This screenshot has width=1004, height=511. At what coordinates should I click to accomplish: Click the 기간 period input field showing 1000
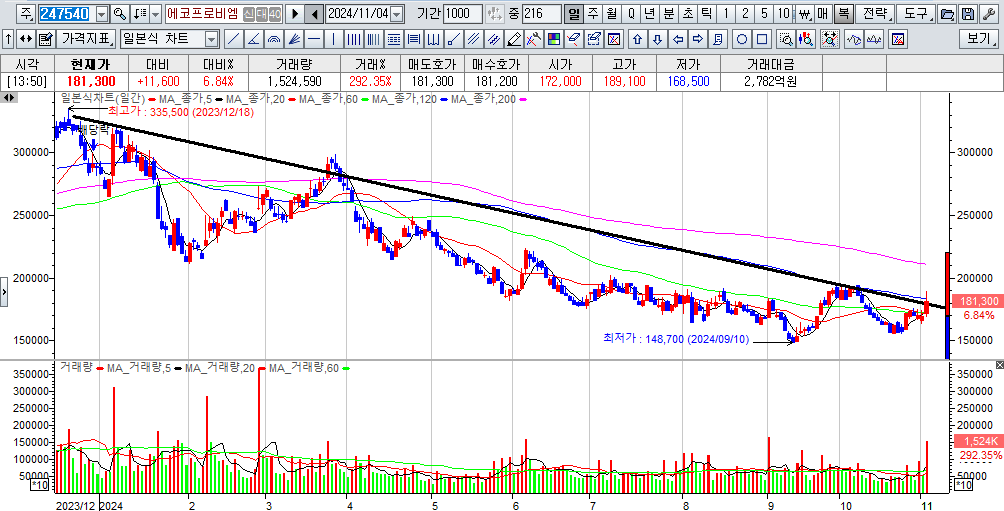tap(461, 14)
